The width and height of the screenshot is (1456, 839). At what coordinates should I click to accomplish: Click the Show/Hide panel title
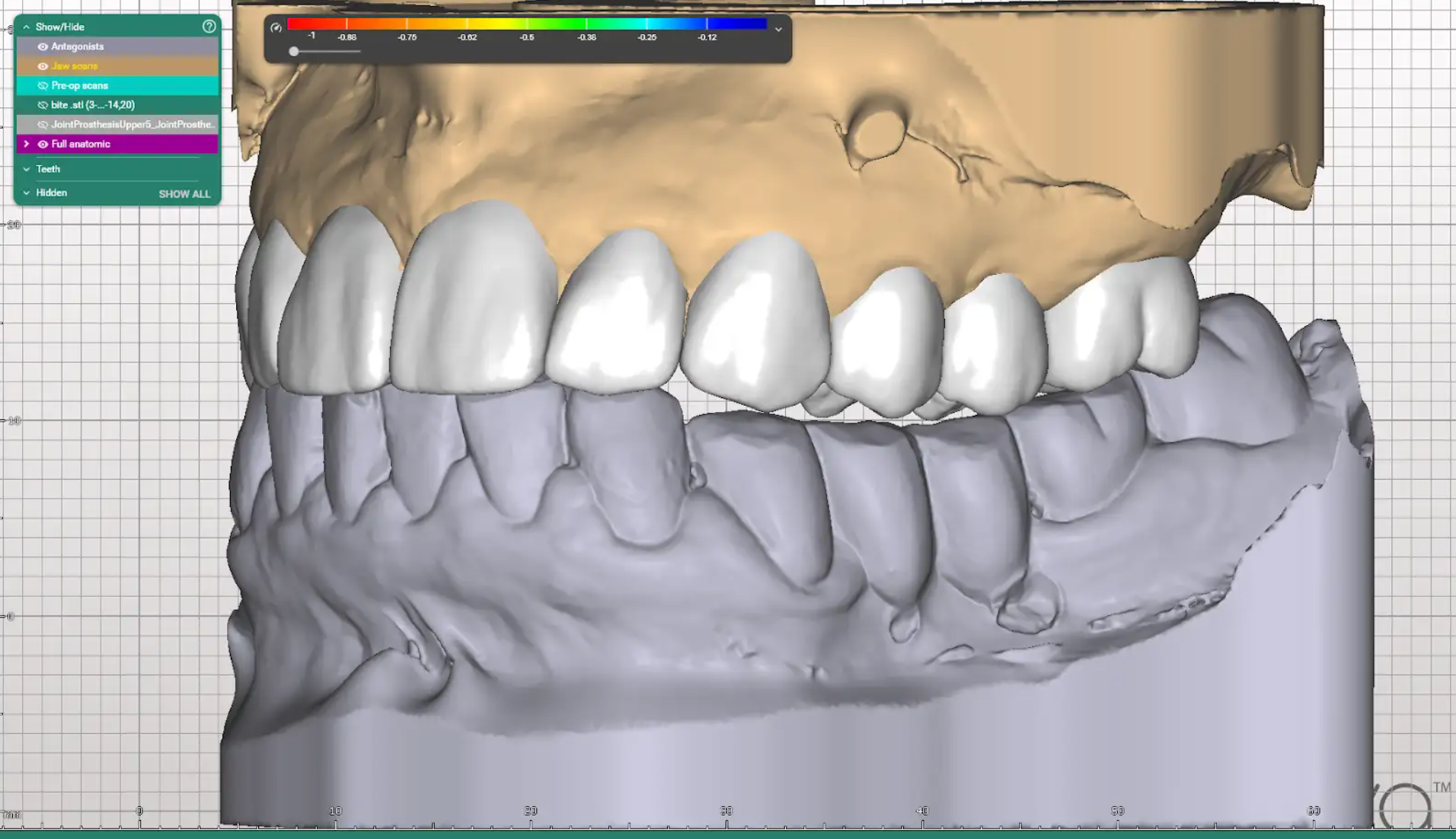[60, 27]
